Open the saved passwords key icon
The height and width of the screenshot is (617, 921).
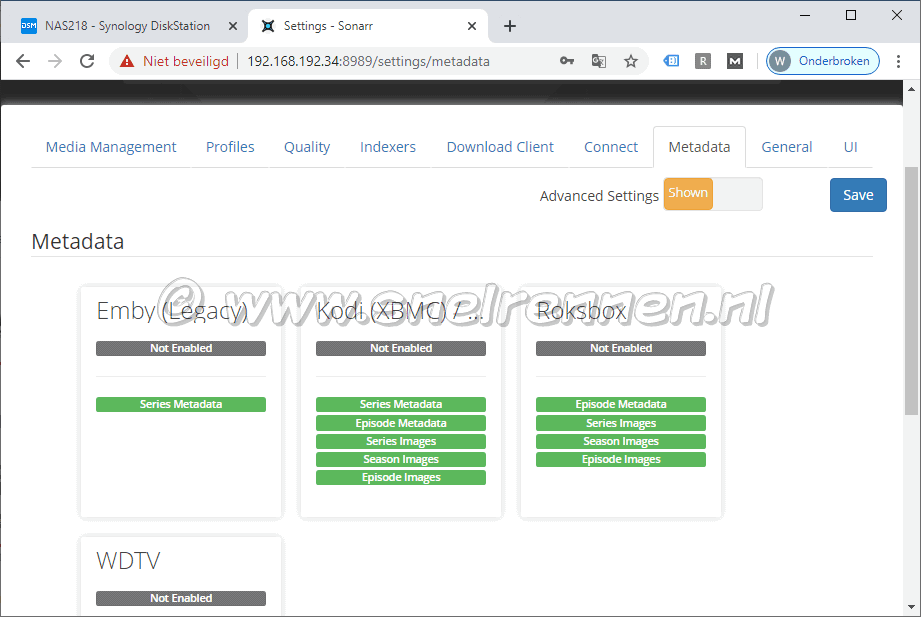click(567, 61)
